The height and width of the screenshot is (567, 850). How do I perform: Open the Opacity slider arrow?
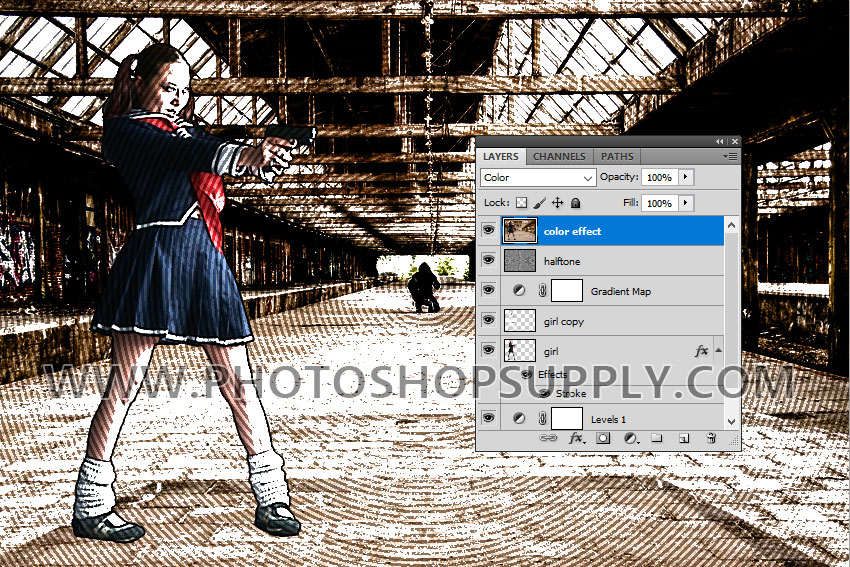point(686,177)
